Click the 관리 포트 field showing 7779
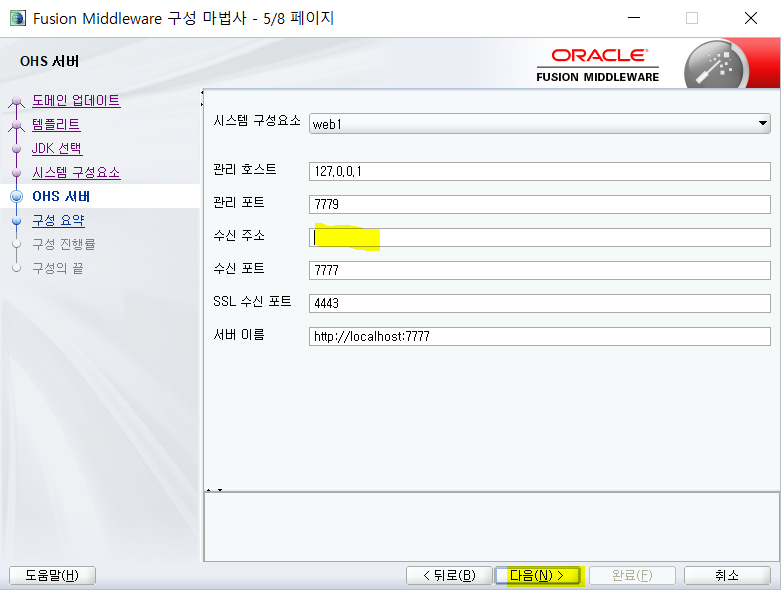781x590 pixels. coord(539,204)
